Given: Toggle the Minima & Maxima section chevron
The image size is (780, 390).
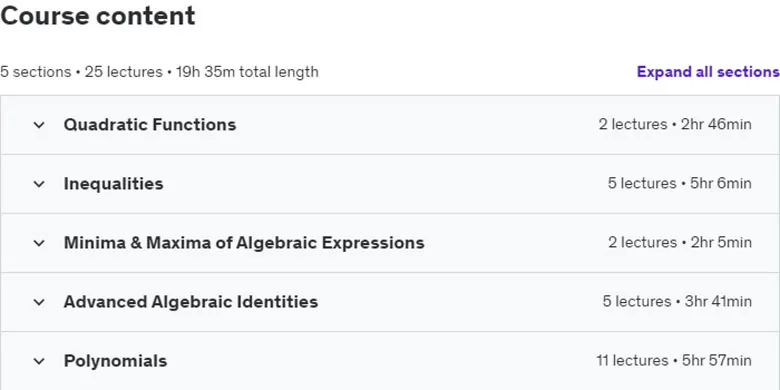Looking at the screenshot, I should coord(39,243).
